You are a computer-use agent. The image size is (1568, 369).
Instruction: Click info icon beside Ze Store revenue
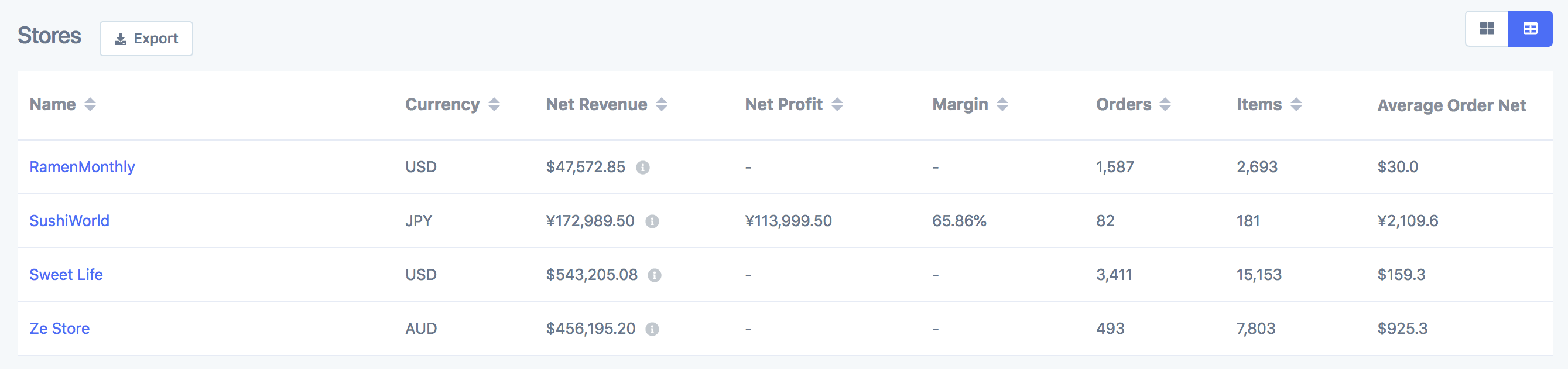(x=652, y=329)
